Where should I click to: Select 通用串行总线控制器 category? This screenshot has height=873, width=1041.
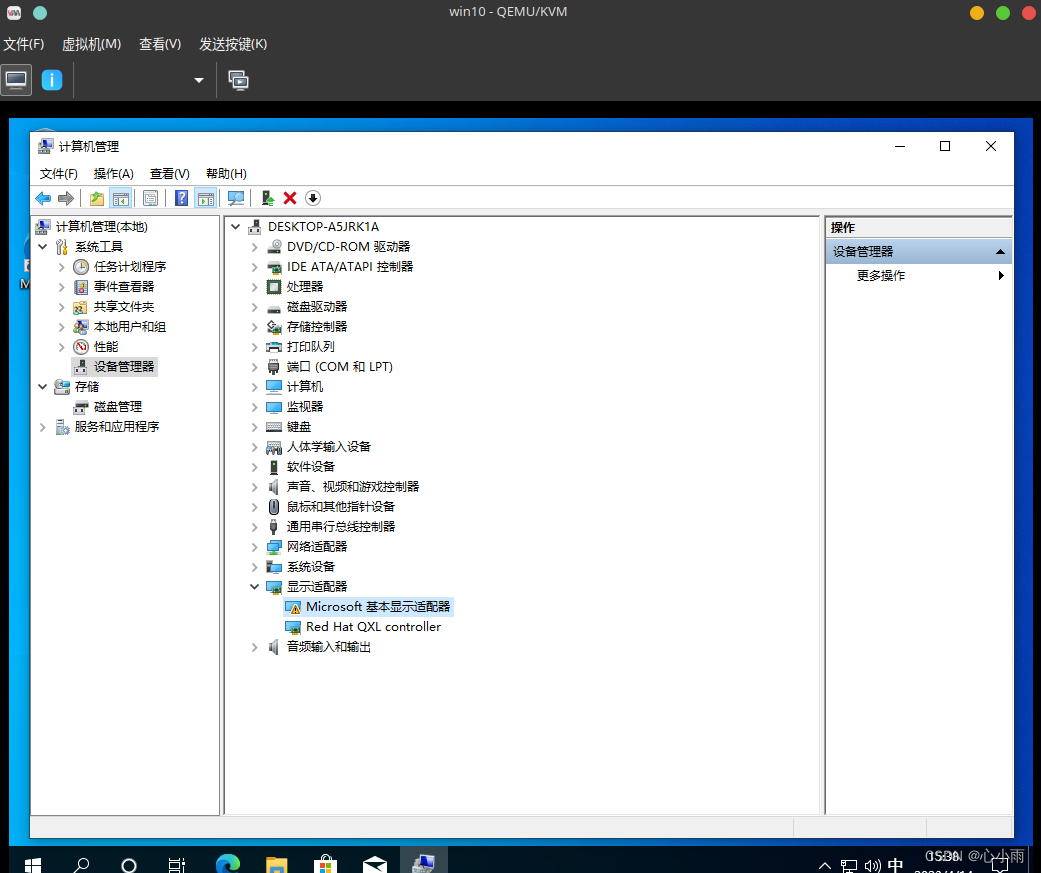pyautogui.click(x=341, y=526)
